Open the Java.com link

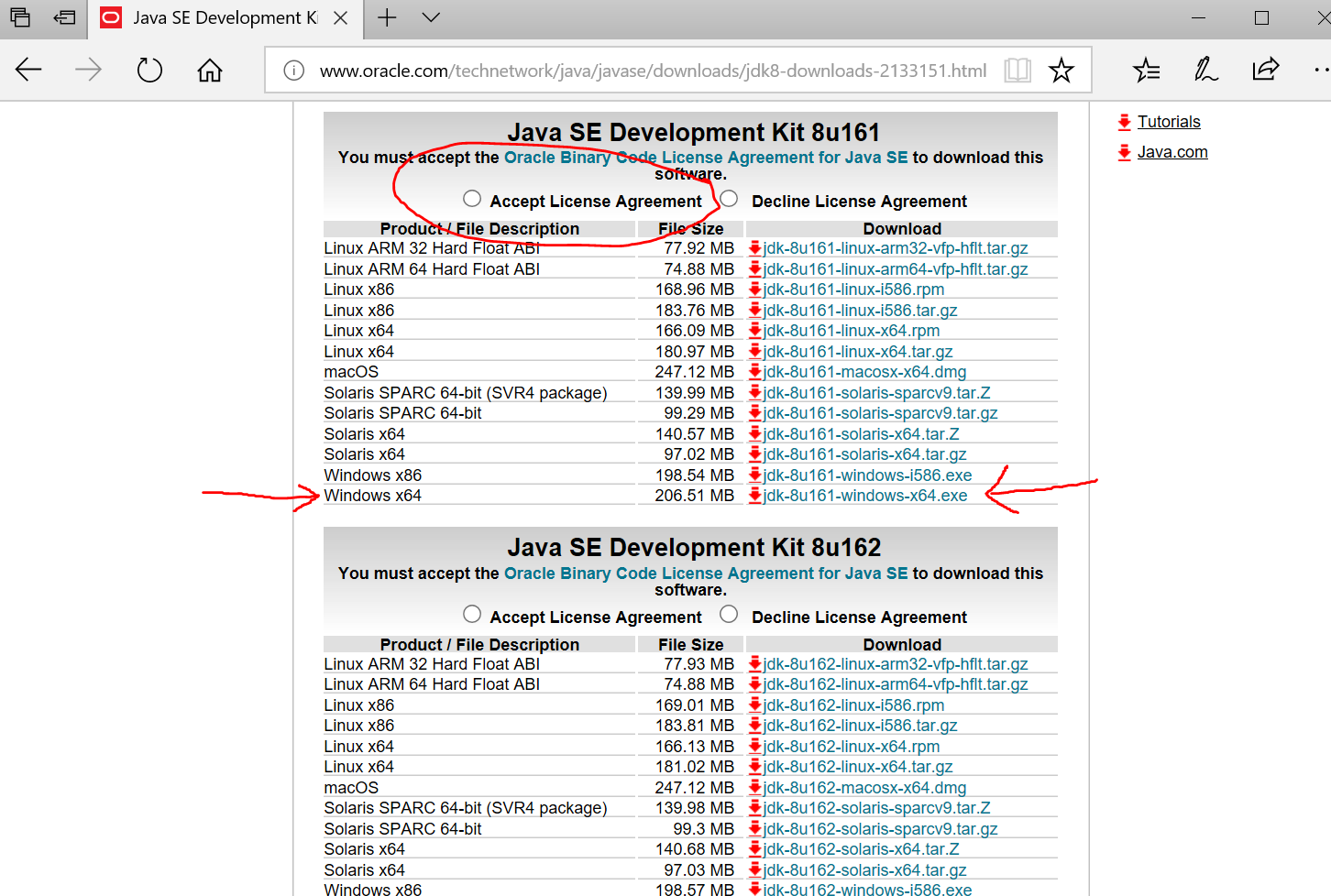pyautogui.click(x=1172, y=152)
